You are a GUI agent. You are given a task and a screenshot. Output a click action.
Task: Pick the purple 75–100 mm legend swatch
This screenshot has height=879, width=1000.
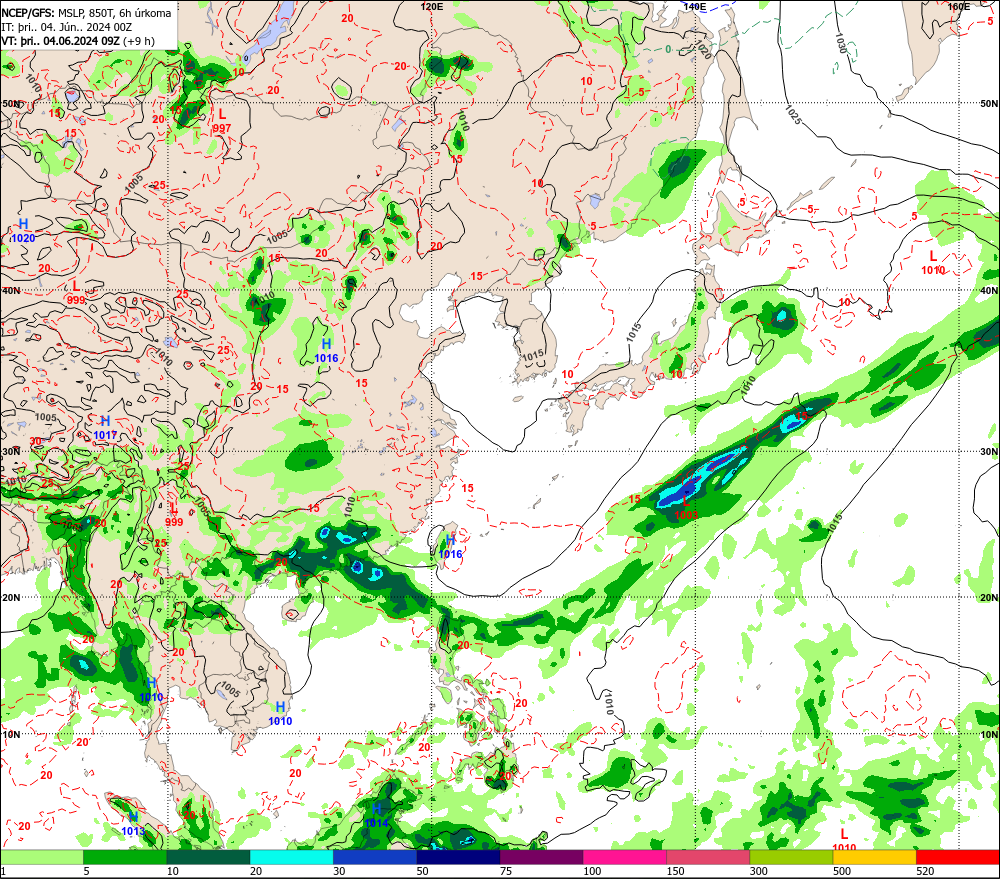(x=541, y=857)
